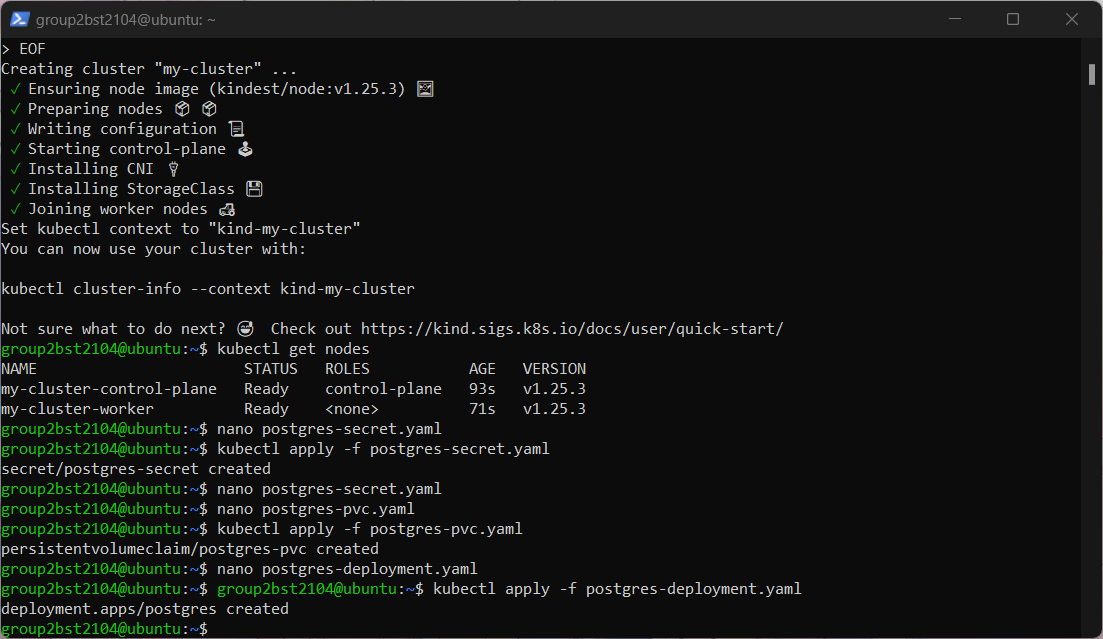Close the terminal window
The image size is (1103, 639).
pos(1071,19)
